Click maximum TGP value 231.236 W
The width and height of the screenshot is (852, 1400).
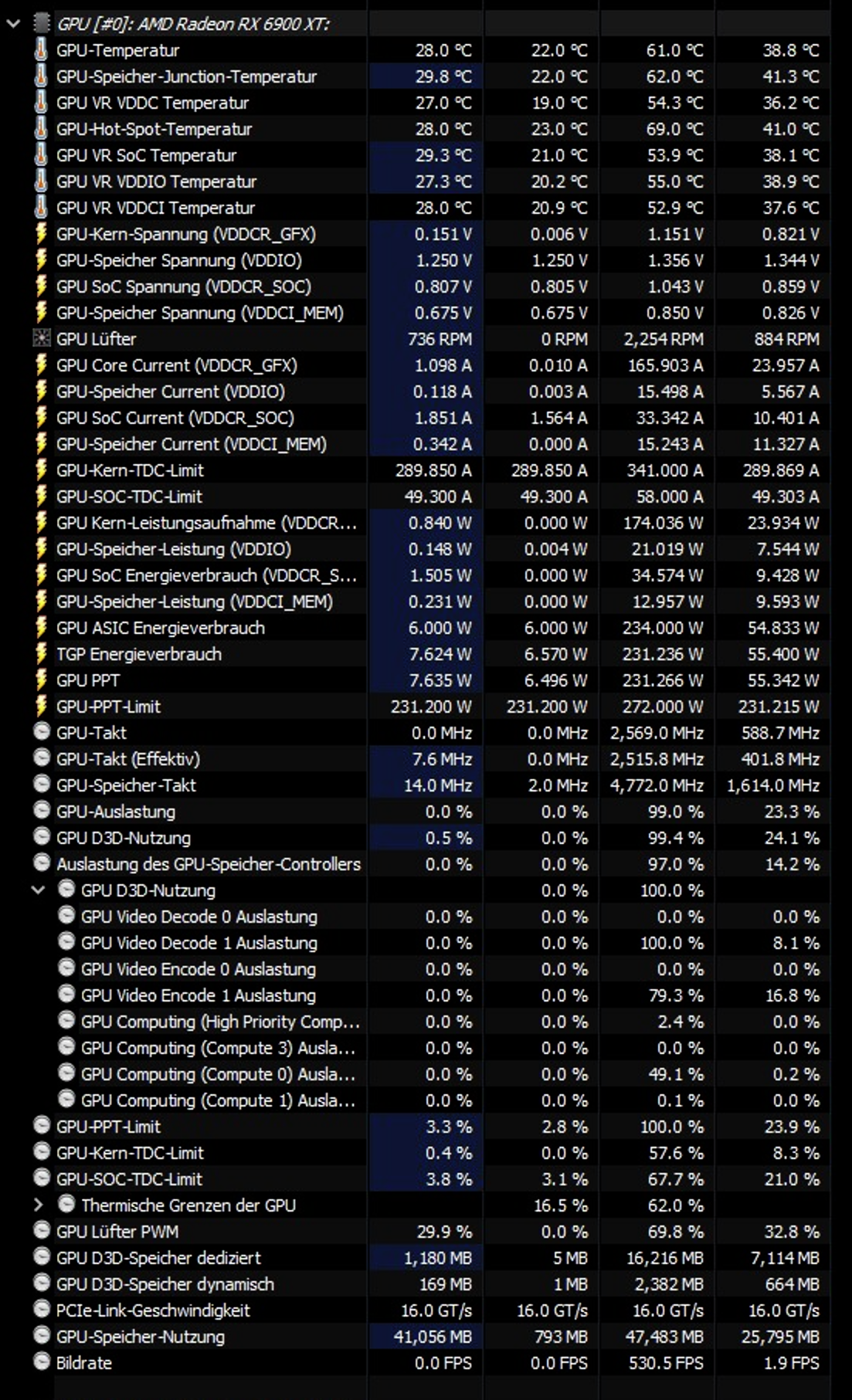click(x=663, y=654)
